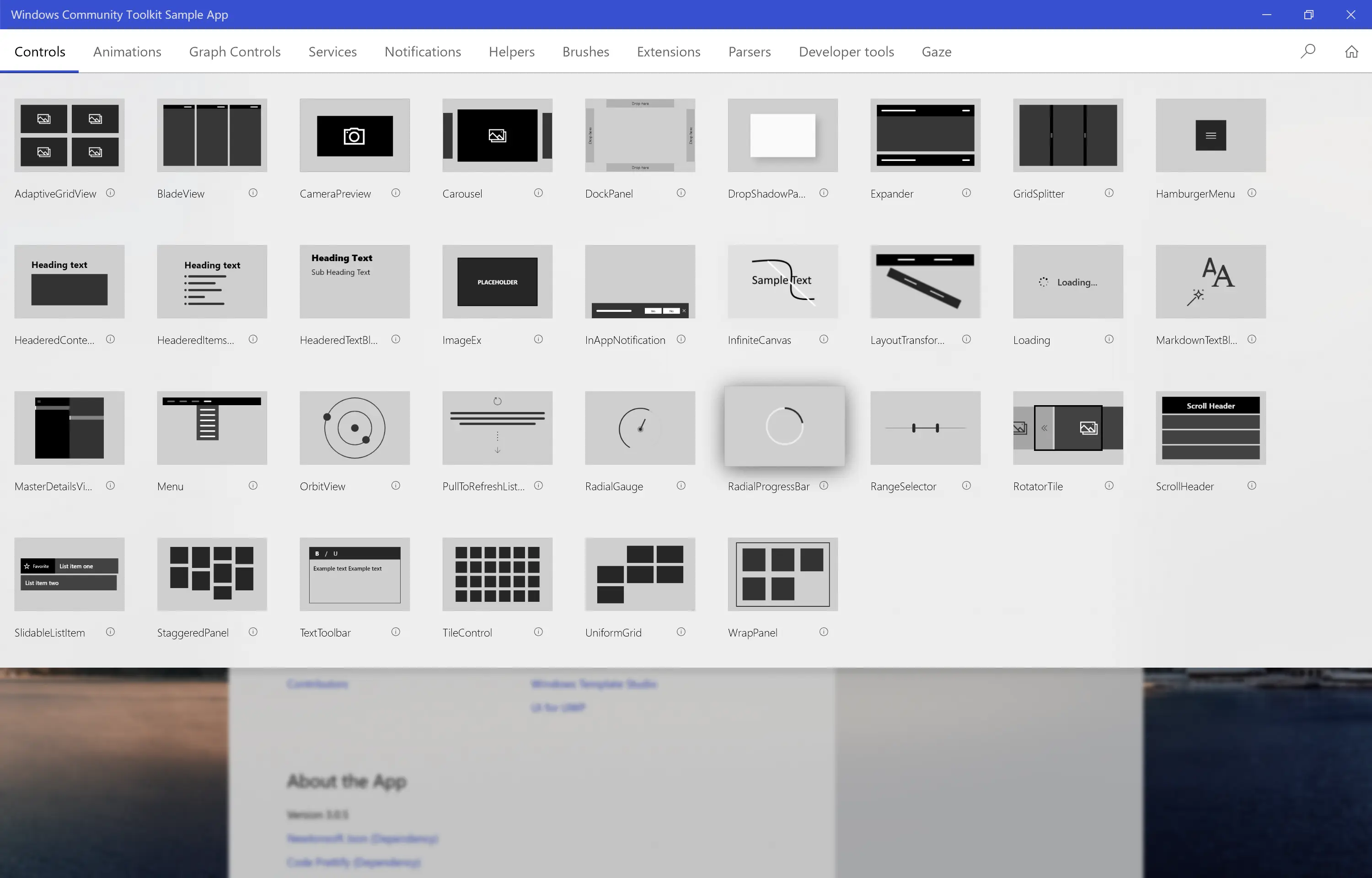
Task: Click the info icon next to Loading
Action: [x=1109, y=339]
